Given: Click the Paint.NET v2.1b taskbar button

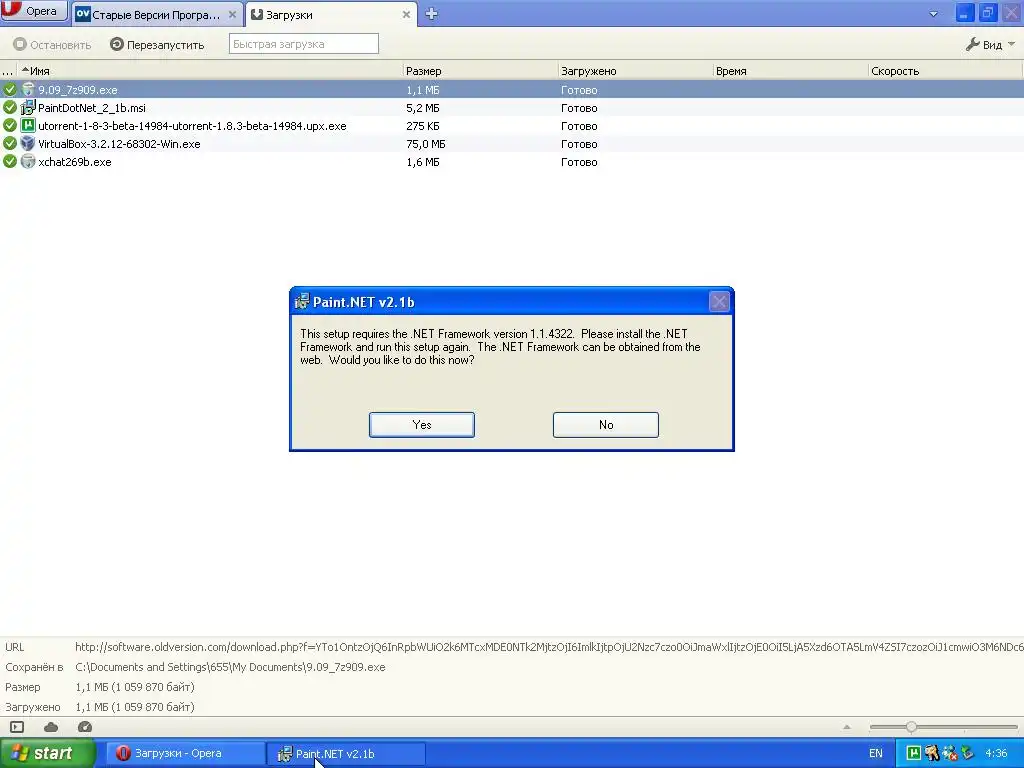Looking at the screenshot, I should (346, 754).
